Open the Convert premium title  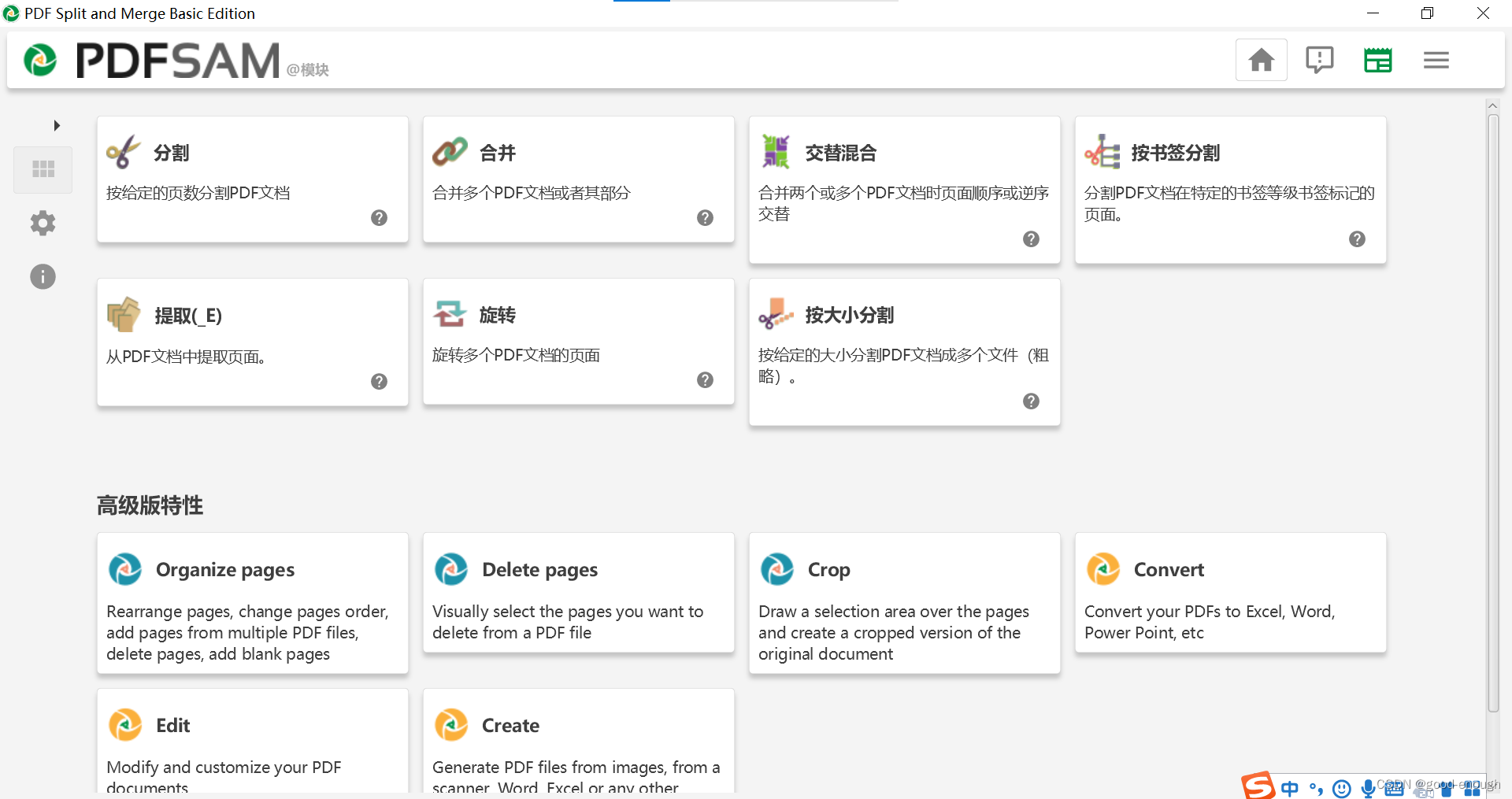point(1169,570)
